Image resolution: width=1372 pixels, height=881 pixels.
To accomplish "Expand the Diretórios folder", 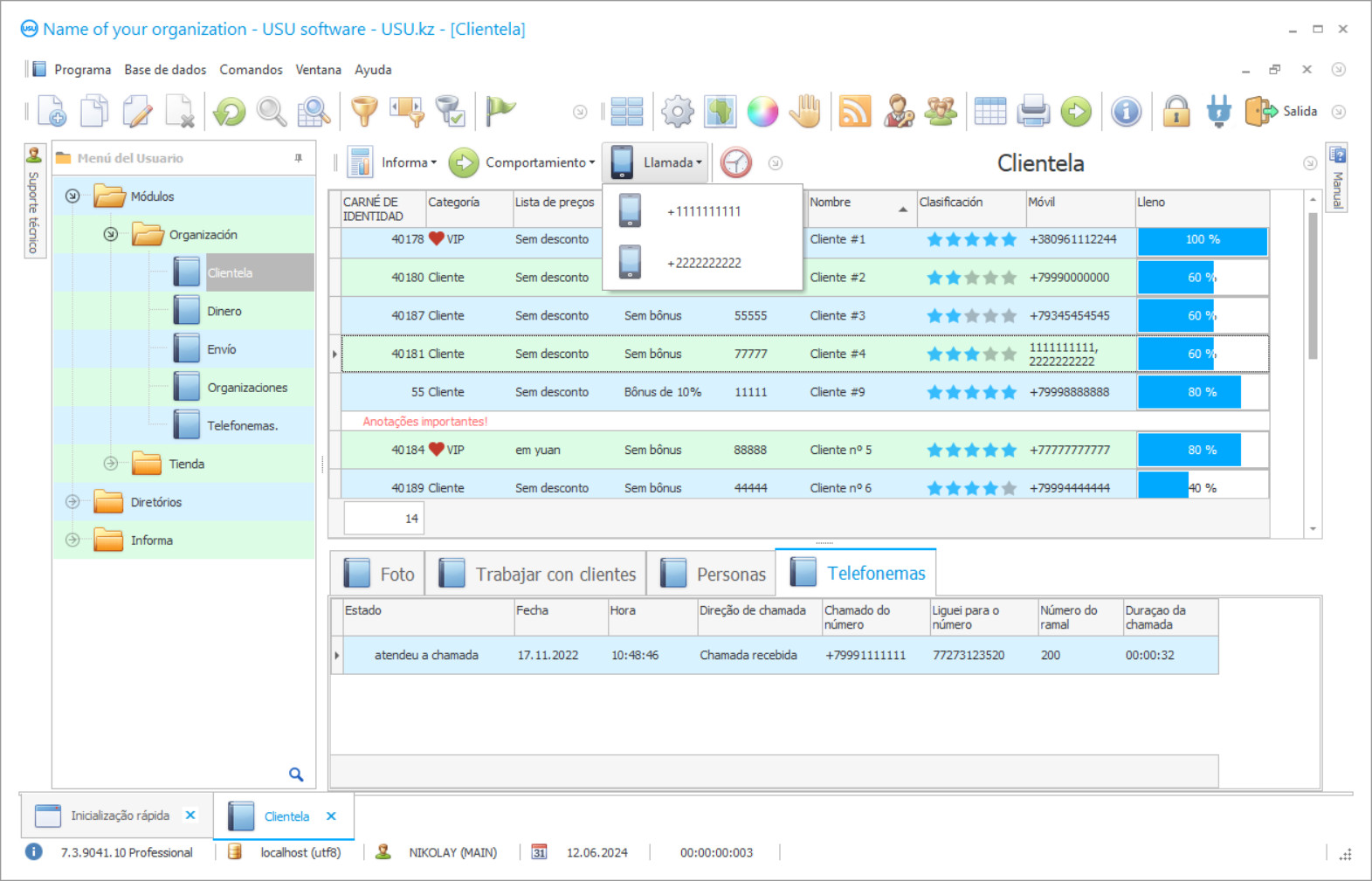I will 72,502.
